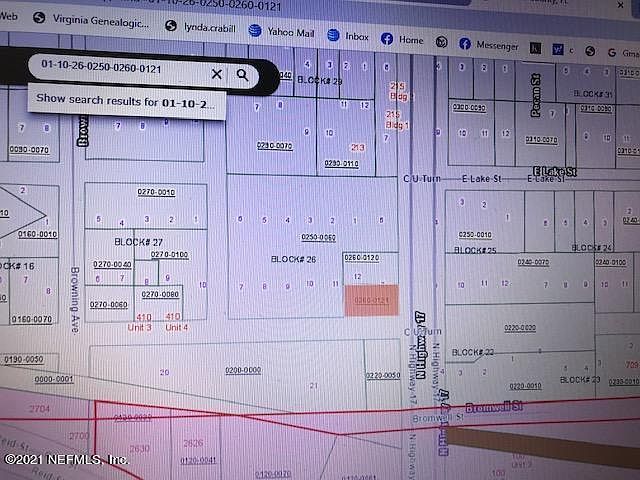
Task: Click parcel label 0260-0120
Action: click(x=362, y=258)
